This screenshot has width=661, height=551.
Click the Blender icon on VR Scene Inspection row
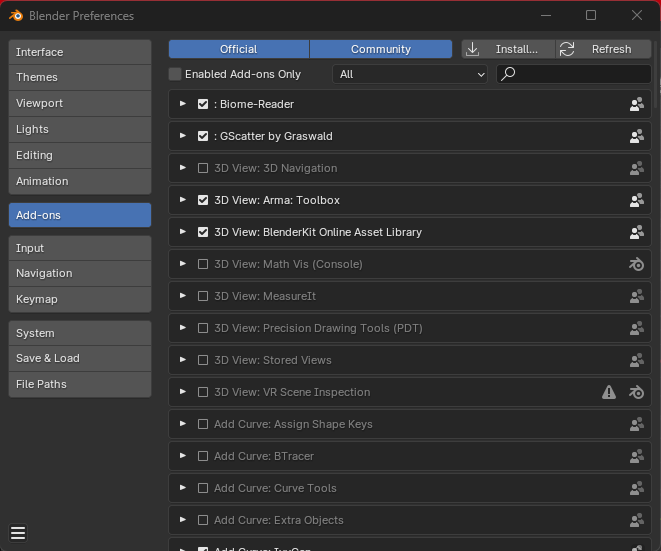click(636, 392)
